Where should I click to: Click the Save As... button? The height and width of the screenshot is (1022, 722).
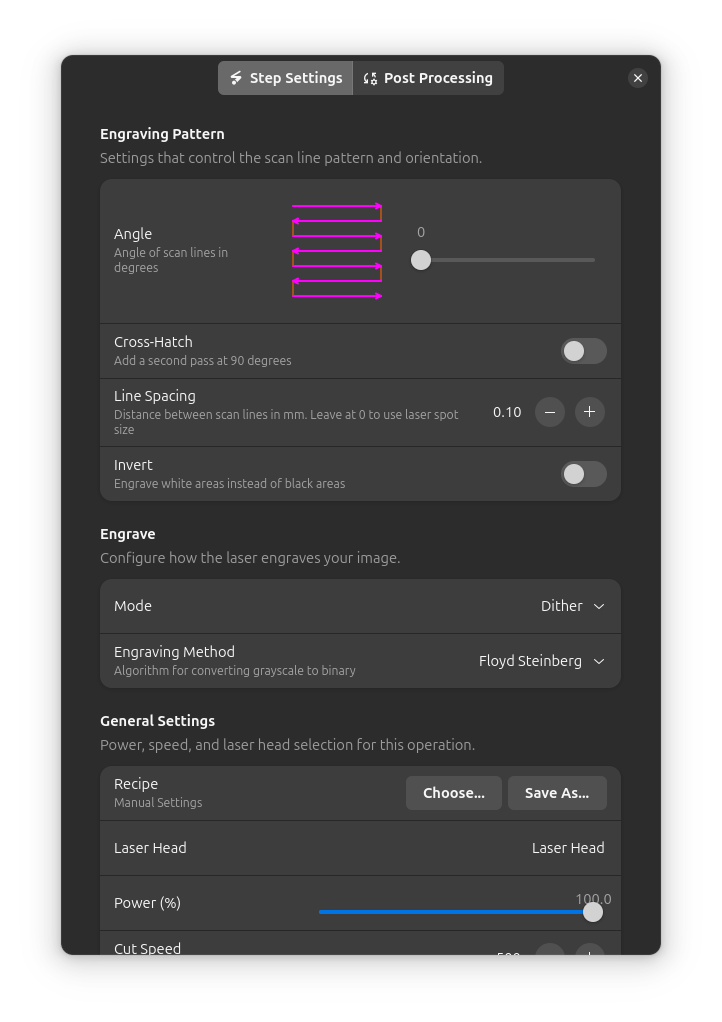(557, 793)
